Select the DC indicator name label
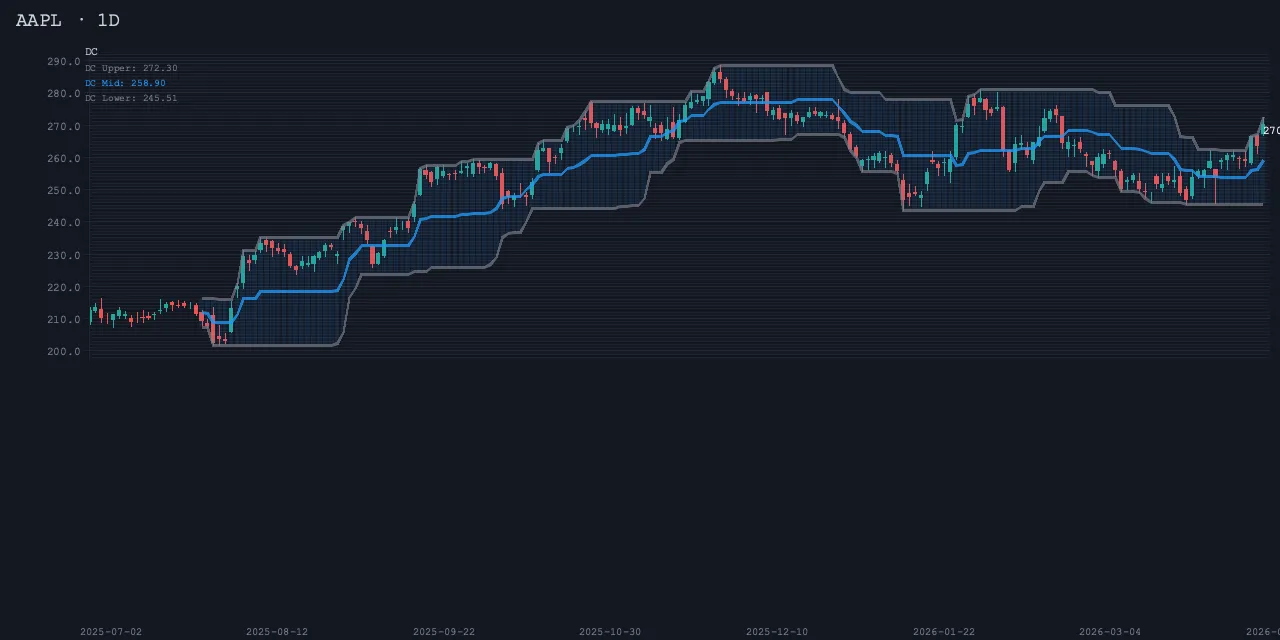The width and height of the screenshot is (1280, 640). (91, 51)
